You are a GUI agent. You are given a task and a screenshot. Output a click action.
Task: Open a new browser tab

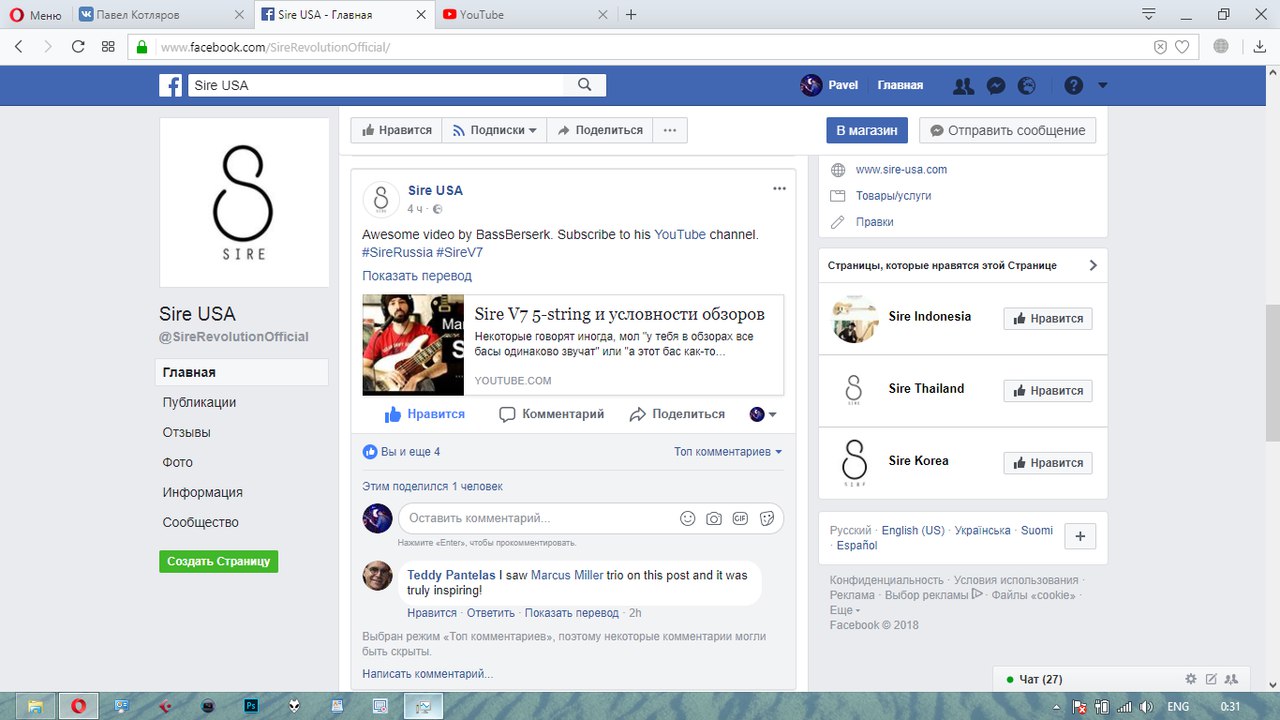pyautogui.click(x=631, y=15)
